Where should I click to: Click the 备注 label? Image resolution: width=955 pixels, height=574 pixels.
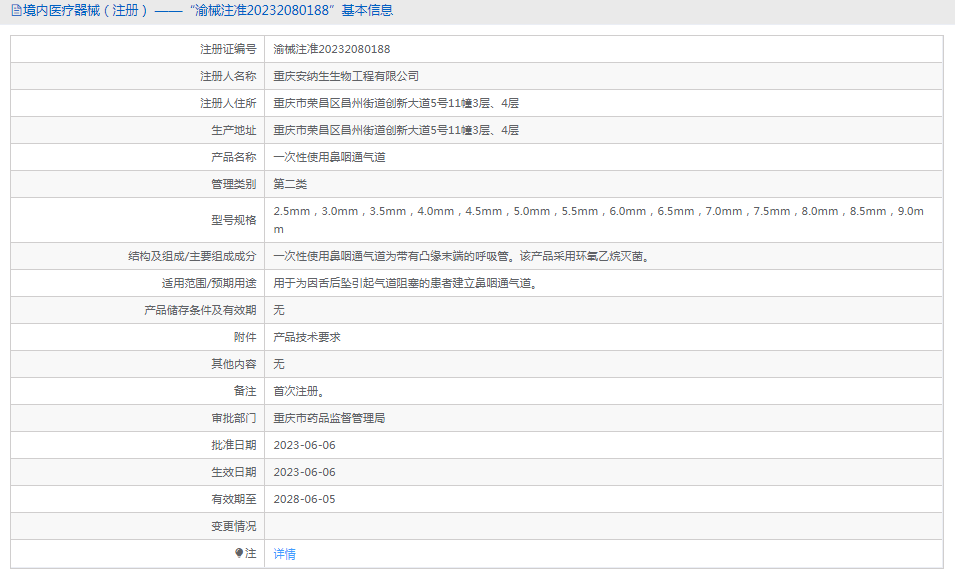tap(245, 391)
